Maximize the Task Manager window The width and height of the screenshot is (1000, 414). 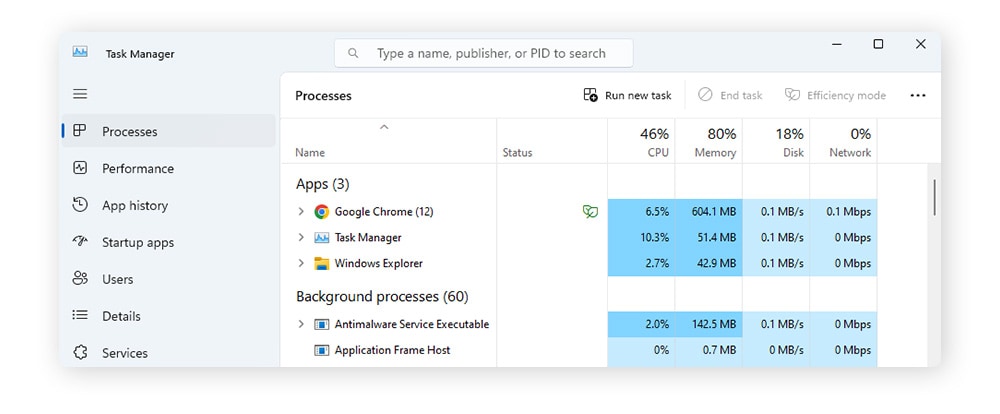click(878, 44)
